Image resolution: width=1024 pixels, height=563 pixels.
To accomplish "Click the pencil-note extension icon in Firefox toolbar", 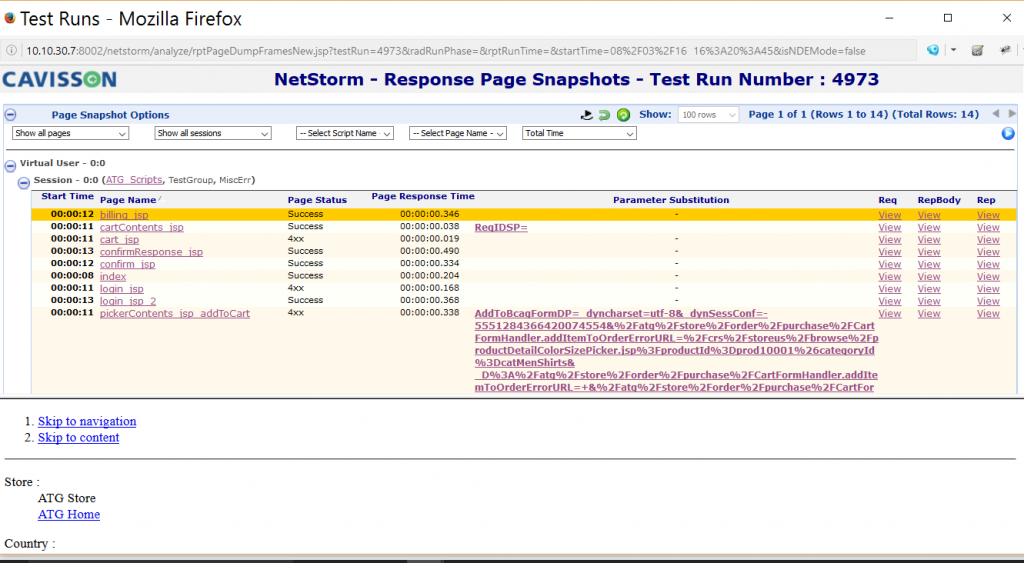I will [x=978, y=50].
